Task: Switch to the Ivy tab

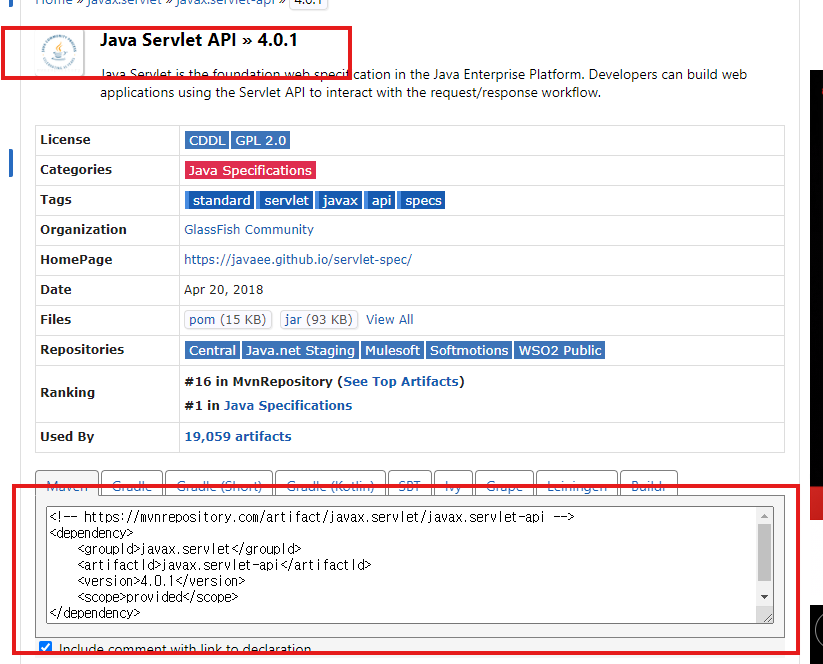Action: click(453, 483)
